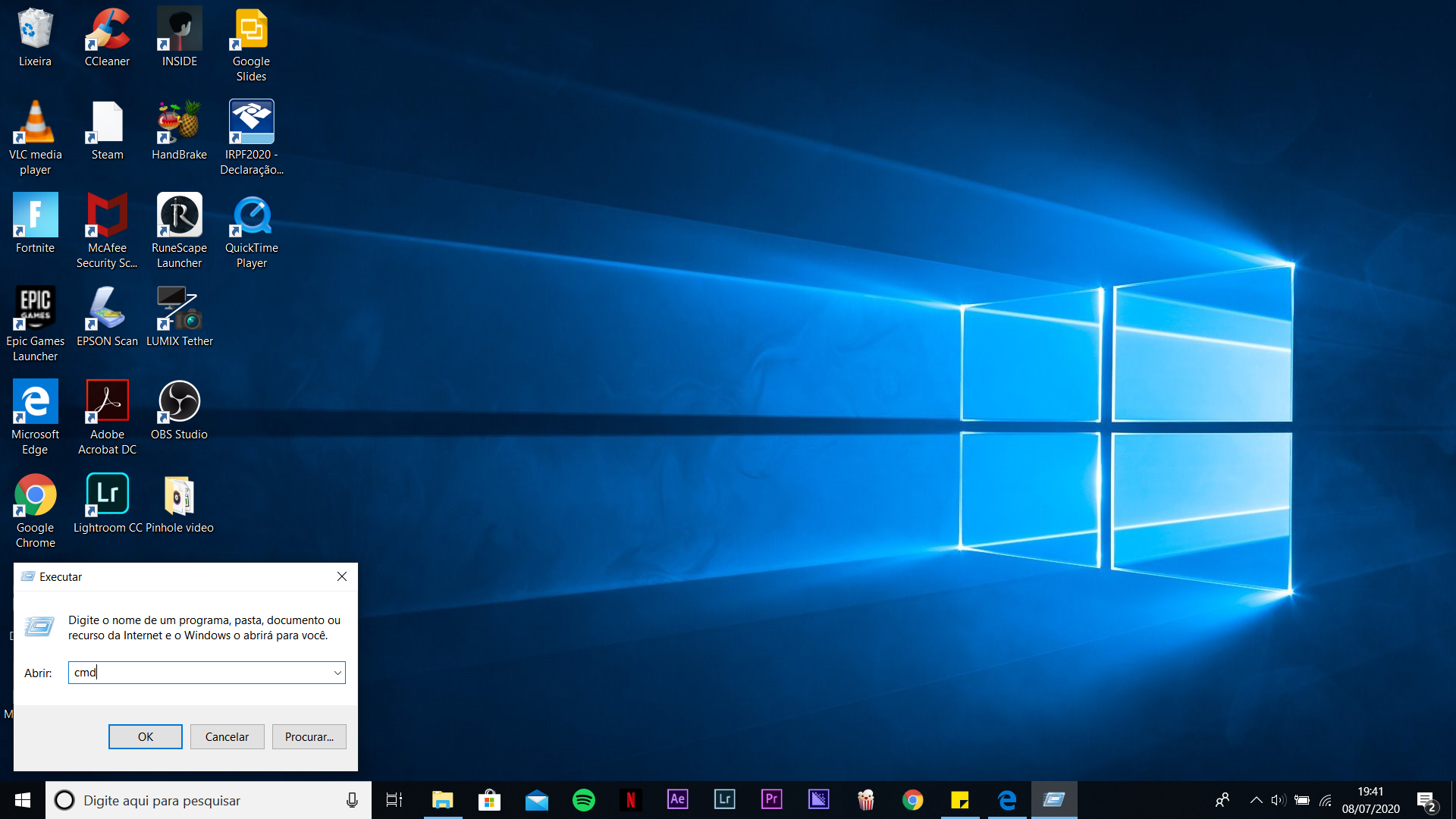Select the OBS Studio shortcut
1456x819 pixels.
coord(180,410)
